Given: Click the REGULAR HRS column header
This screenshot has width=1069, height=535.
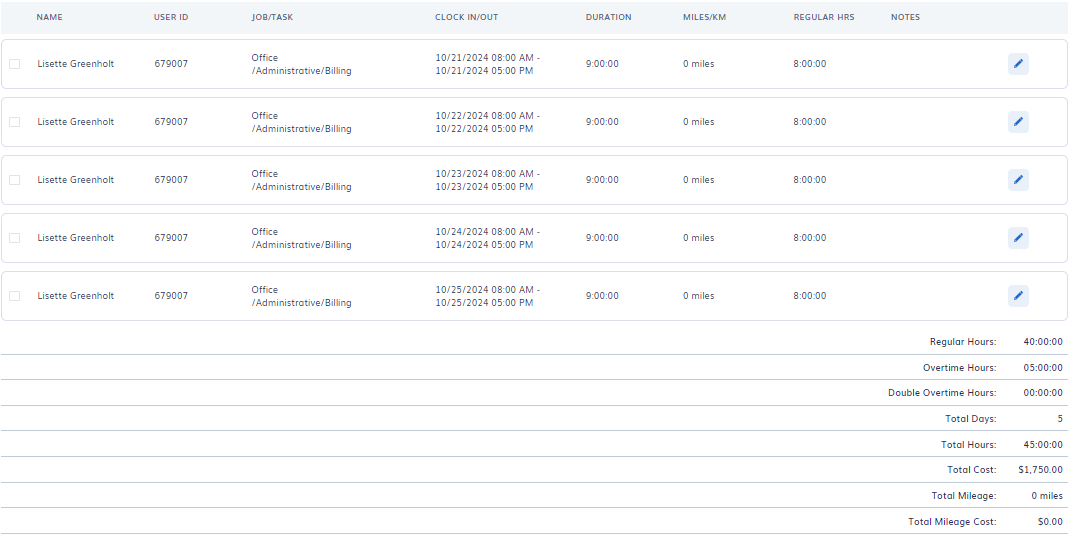Looking at the screenshot, I should click(824, 17).
